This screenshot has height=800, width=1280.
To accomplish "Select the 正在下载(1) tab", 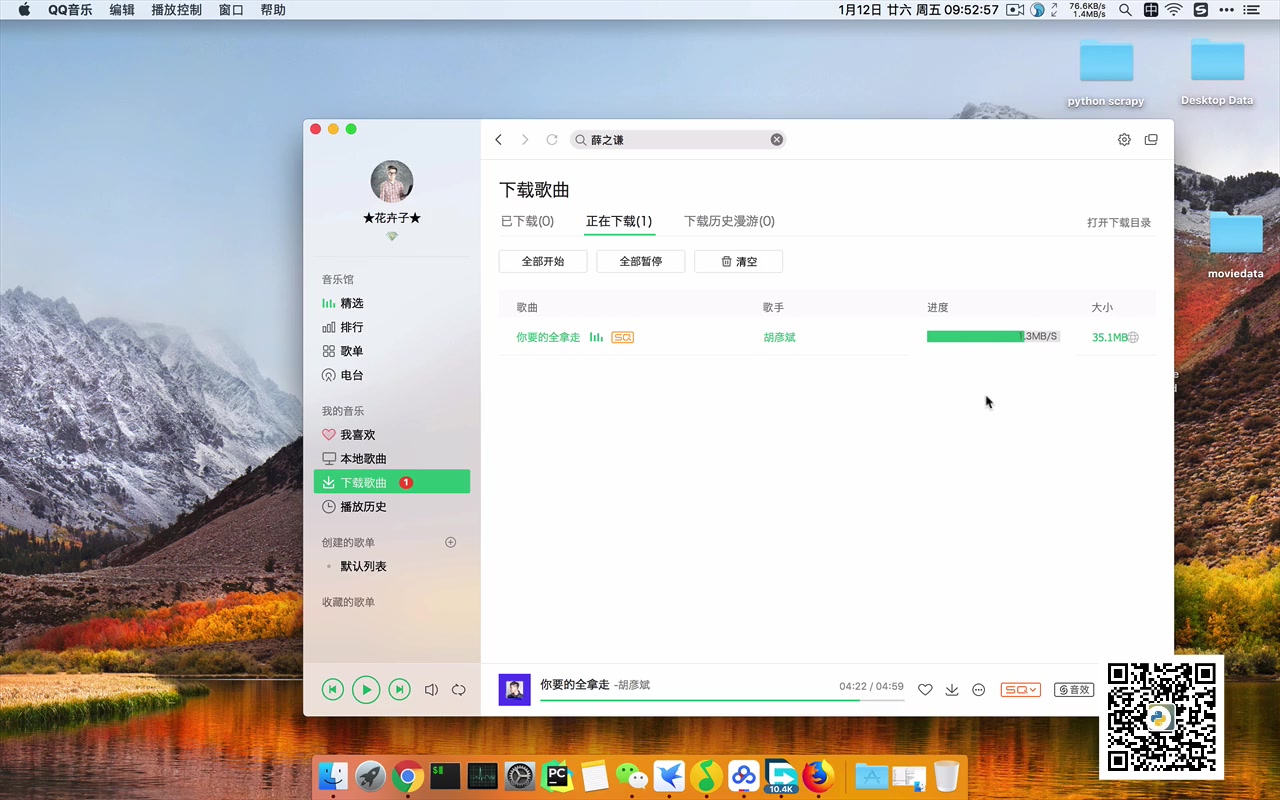I will 619,221.
